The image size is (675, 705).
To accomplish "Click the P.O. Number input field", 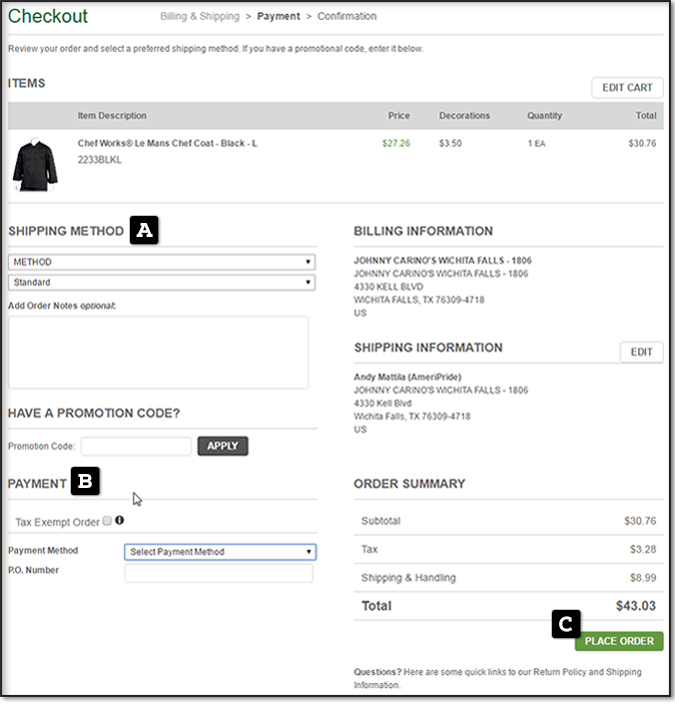I will [218, 574].
